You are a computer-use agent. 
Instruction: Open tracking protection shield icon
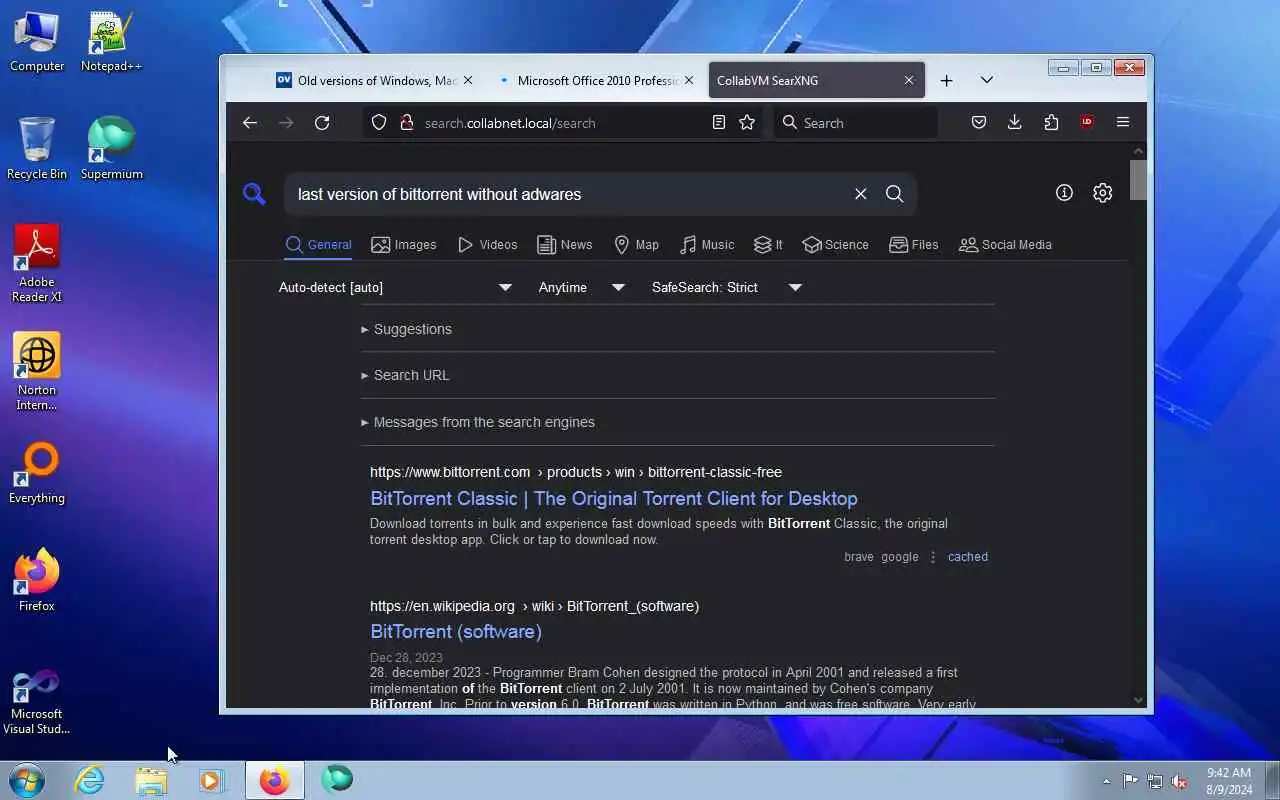(379, 123)
